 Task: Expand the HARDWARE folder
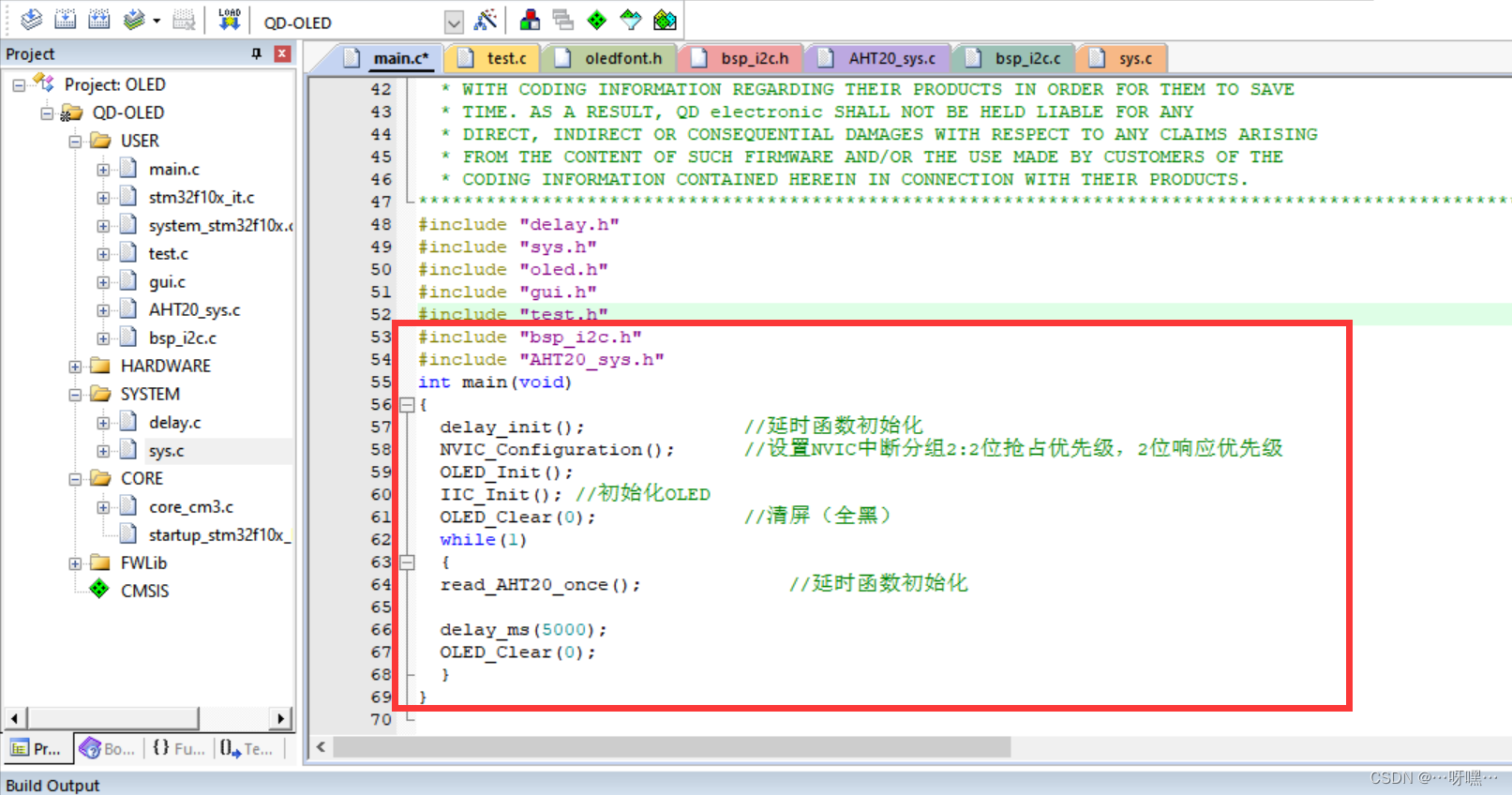pyautogui.click(x=75, y=367)
